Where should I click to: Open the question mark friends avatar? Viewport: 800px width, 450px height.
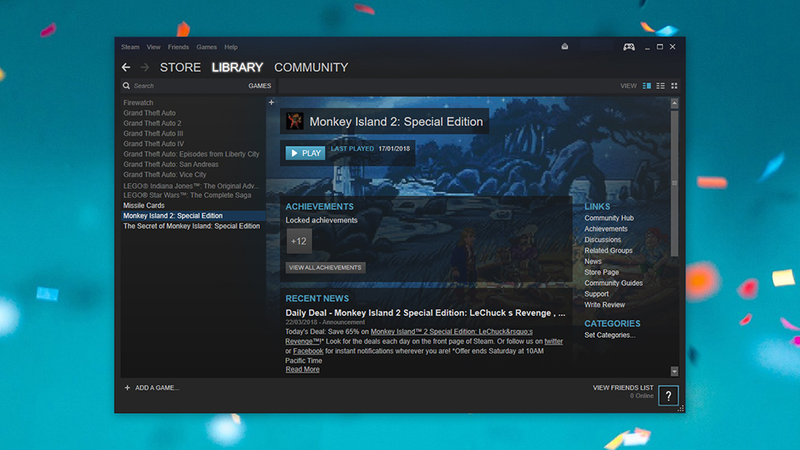(668, 395)
